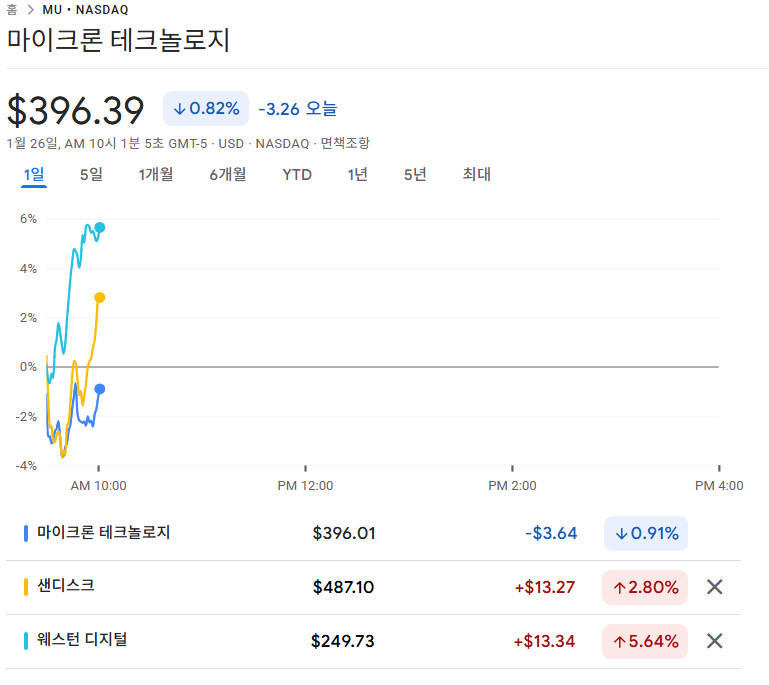View the 1년 chart range
The height and width of the screenshot is (685, 769).
(357, 175)
